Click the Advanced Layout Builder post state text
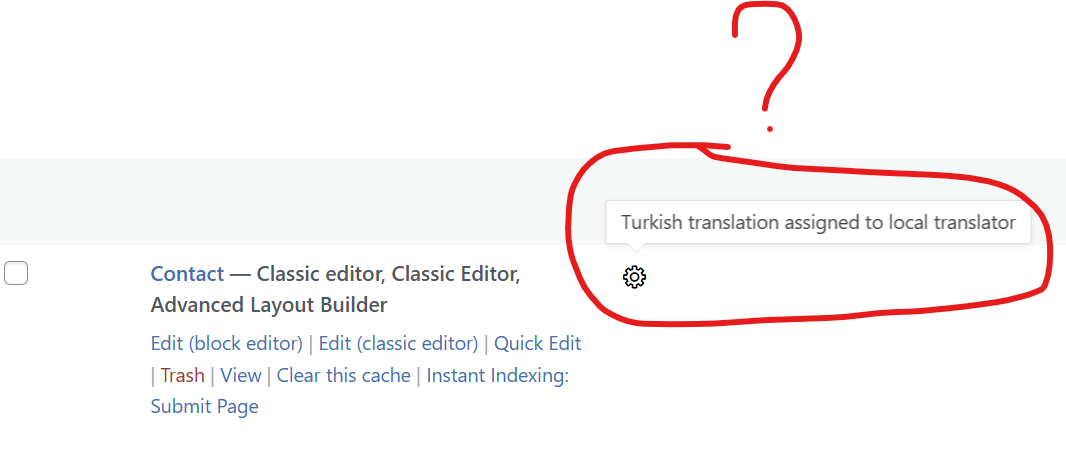Viewport: 1066px width, 468px height. [269, 305]
